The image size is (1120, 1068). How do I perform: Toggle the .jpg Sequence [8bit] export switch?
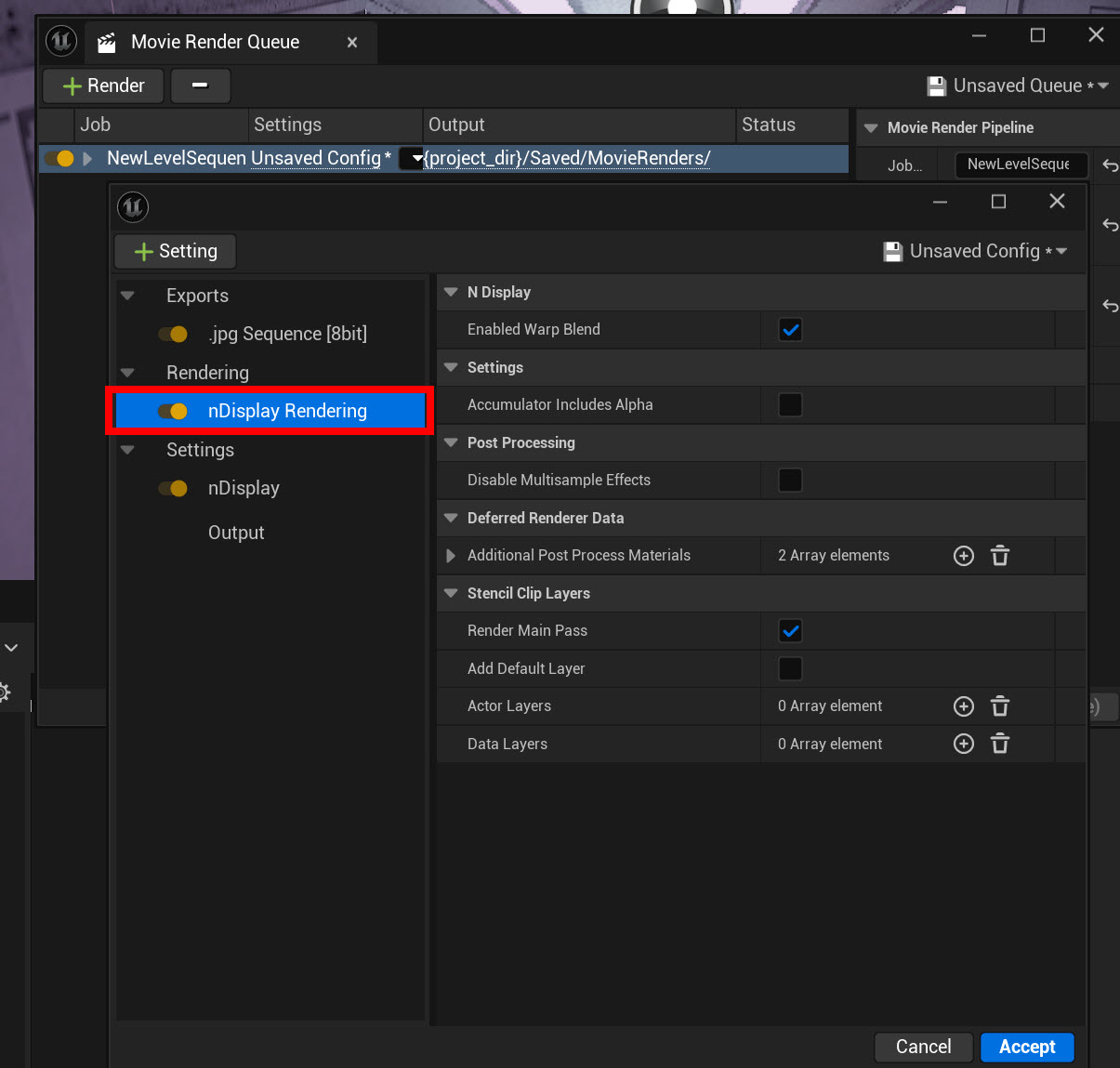[x=173, y=334]
